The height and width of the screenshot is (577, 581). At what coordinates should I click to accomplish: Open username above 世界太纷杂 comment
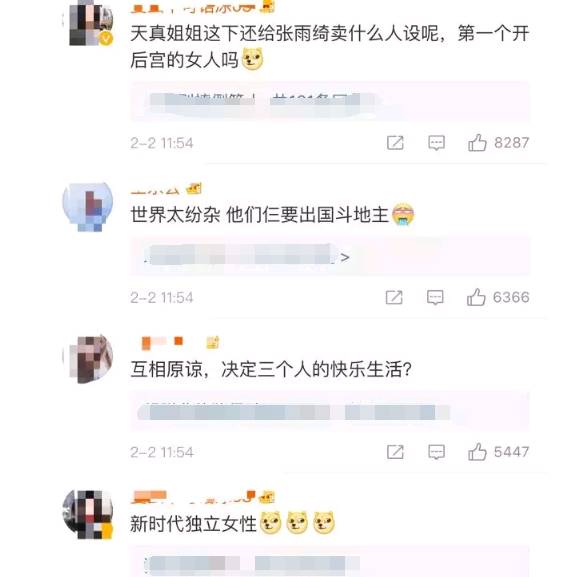coord(155,190)
